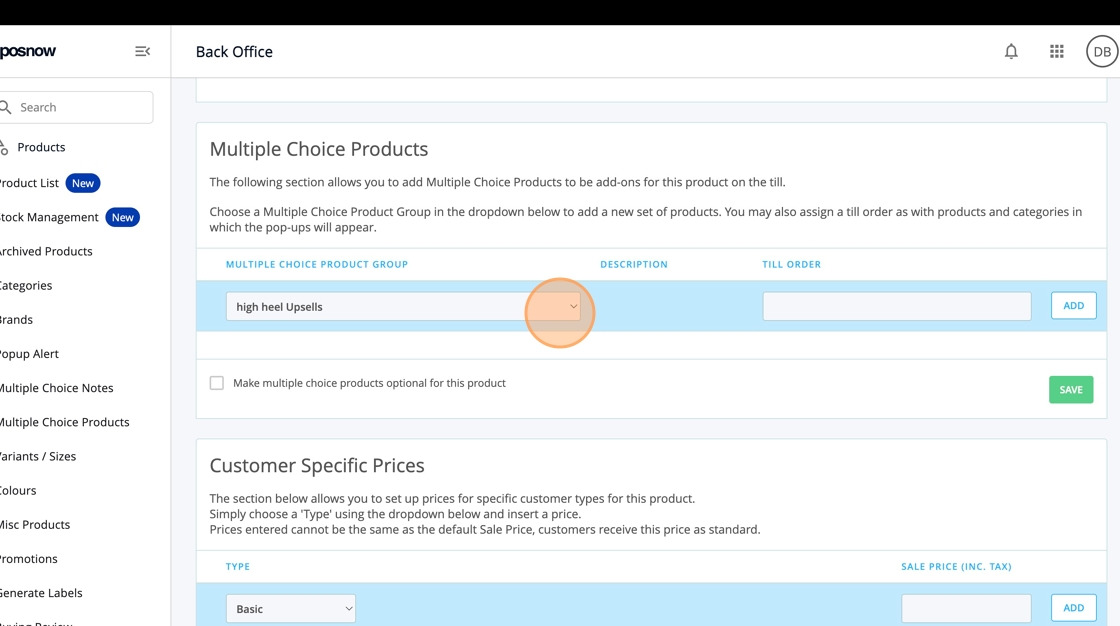The height and width of the screenshot is (626, 1120).
Task: Focus the Till Order input field
Action: (896, 306)
